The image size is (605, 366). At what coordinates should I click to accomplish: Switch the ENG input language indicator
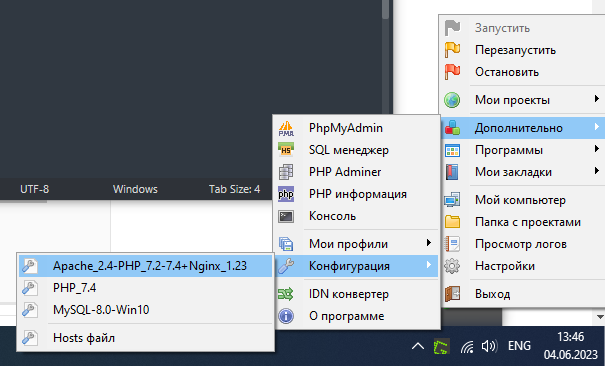(x=519, y=346)
